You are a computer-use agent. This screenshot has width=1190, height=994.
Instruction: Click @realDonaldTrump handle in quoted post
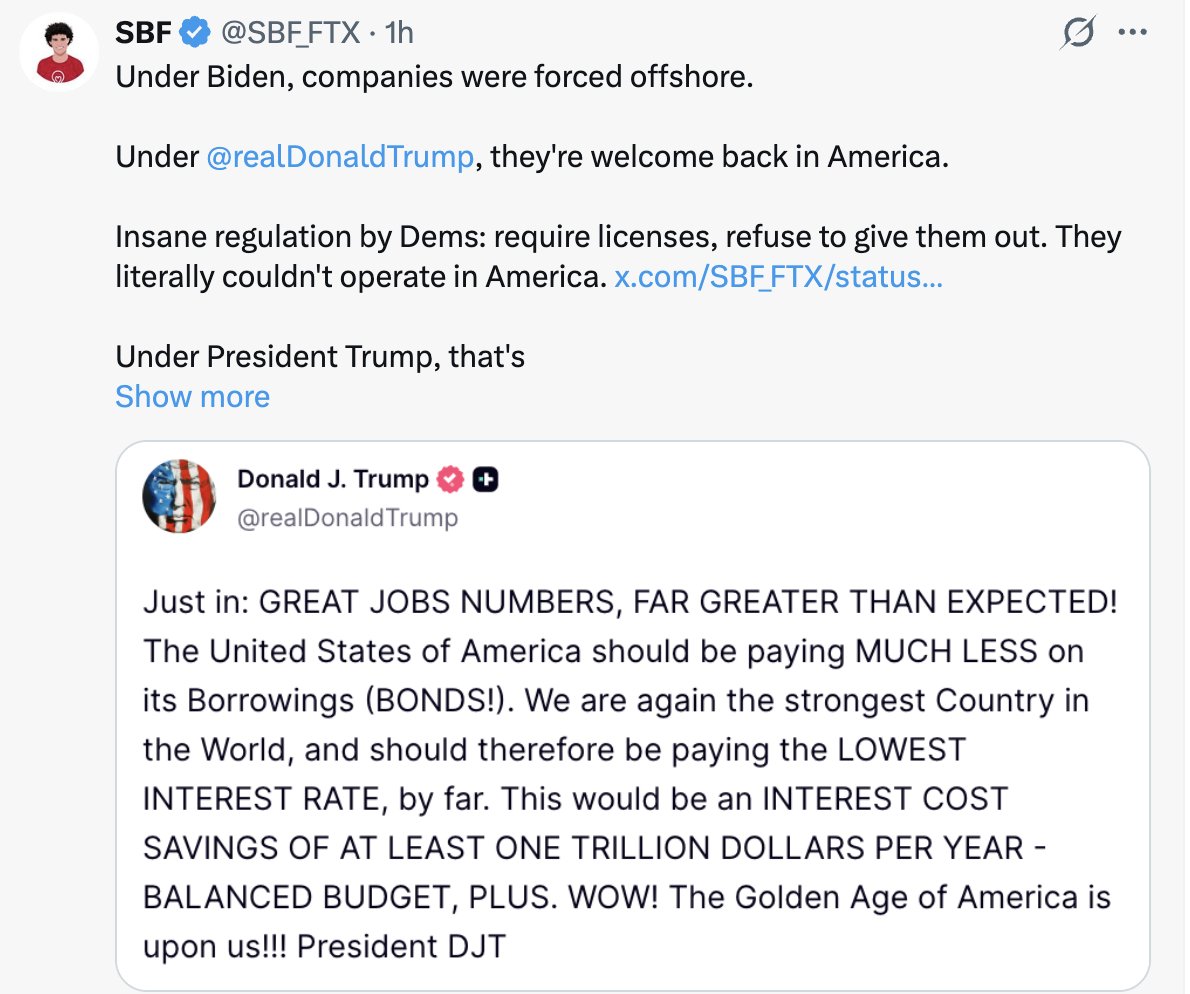347,517
